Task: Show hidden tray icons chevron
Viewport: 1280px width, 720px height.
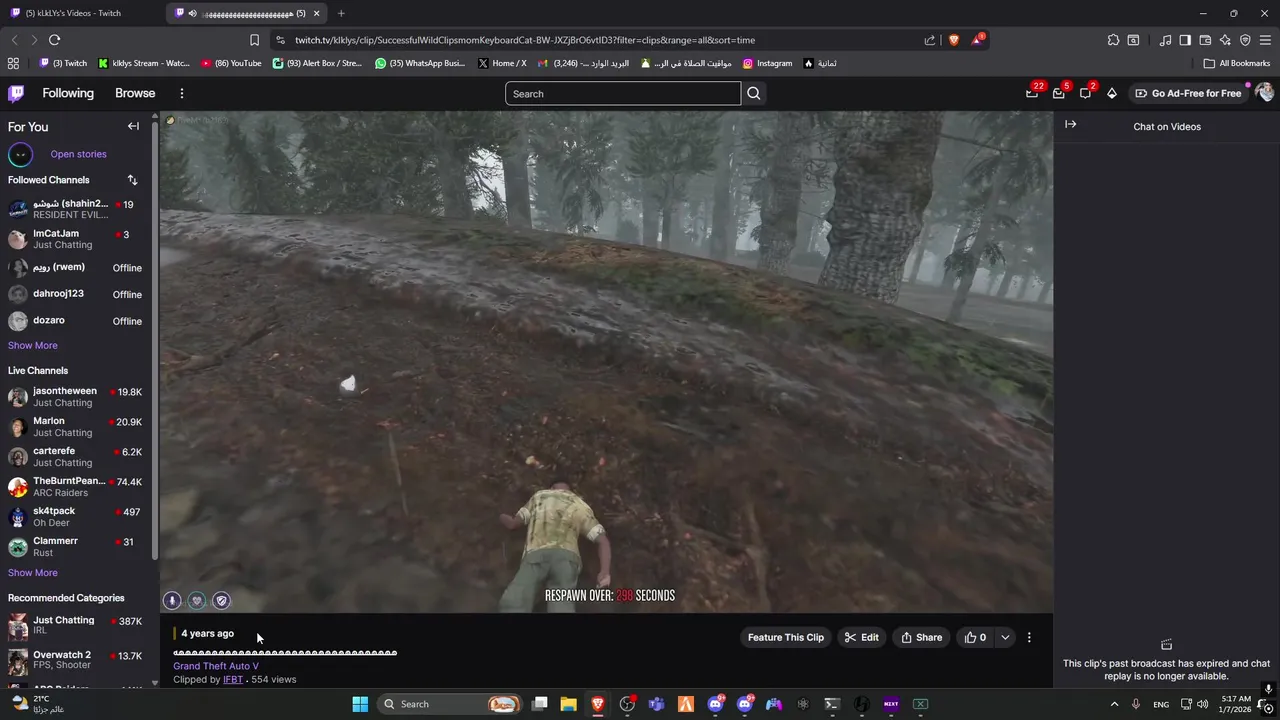Action: [x=1114, y=704]
